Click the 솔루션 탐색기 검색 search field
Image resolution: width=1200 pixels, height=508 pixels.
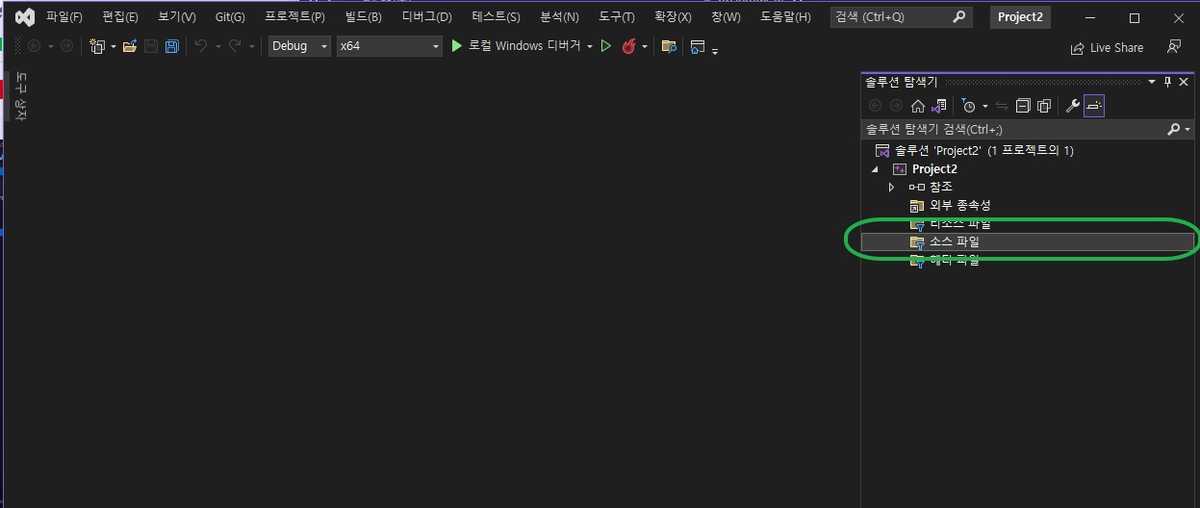tap(1010, 129)
